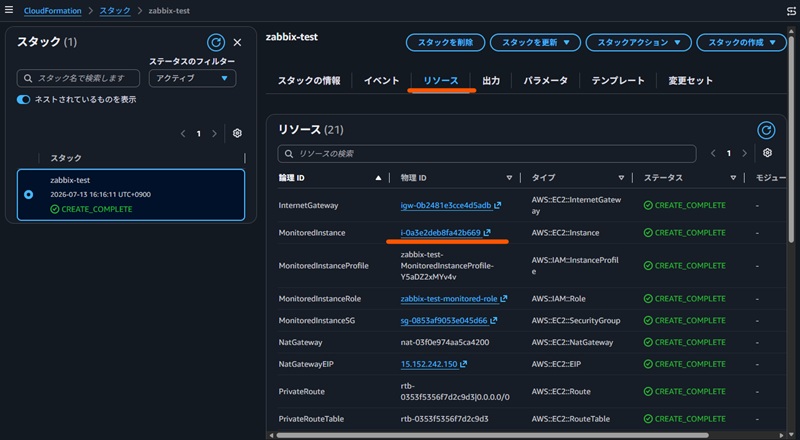This screenshot has height=440, width=800.
Task: Open スタック breadcrumb link
Action: [115, 11]
